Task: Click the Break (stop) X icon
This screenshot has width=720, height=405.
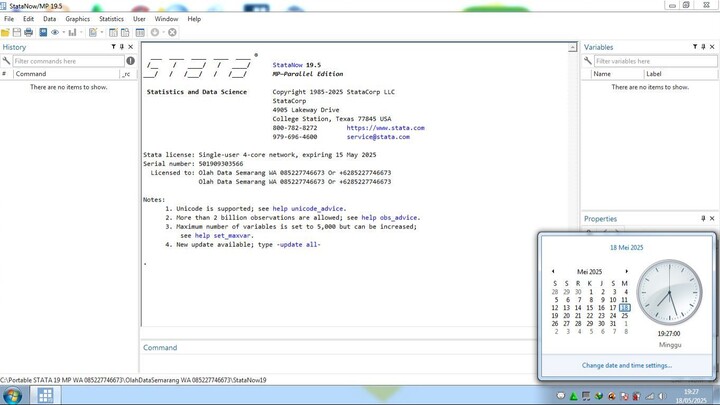Action: click(172, 32)
